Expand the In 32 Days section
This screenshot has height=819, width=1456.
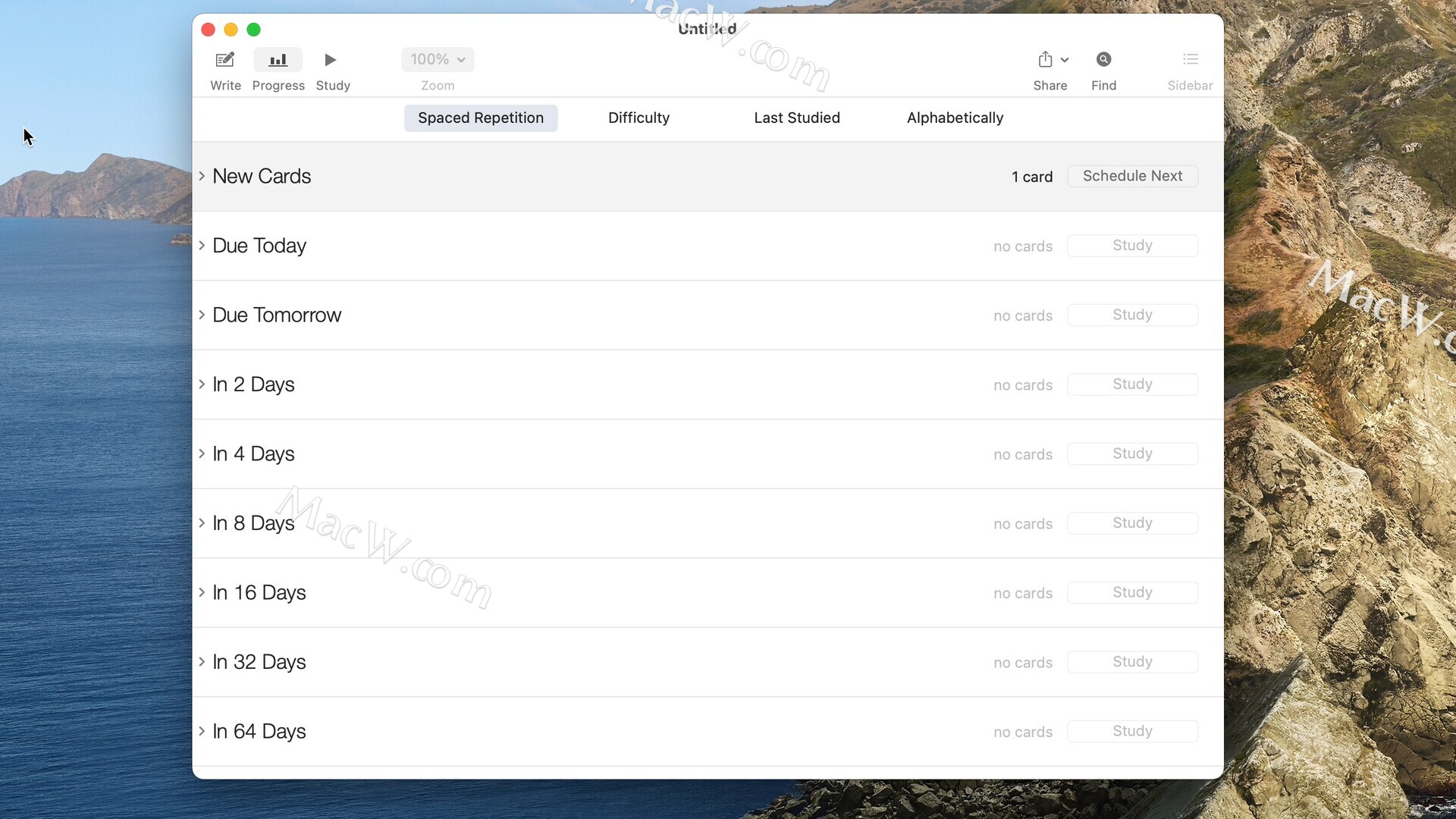(x=202, y=662)
